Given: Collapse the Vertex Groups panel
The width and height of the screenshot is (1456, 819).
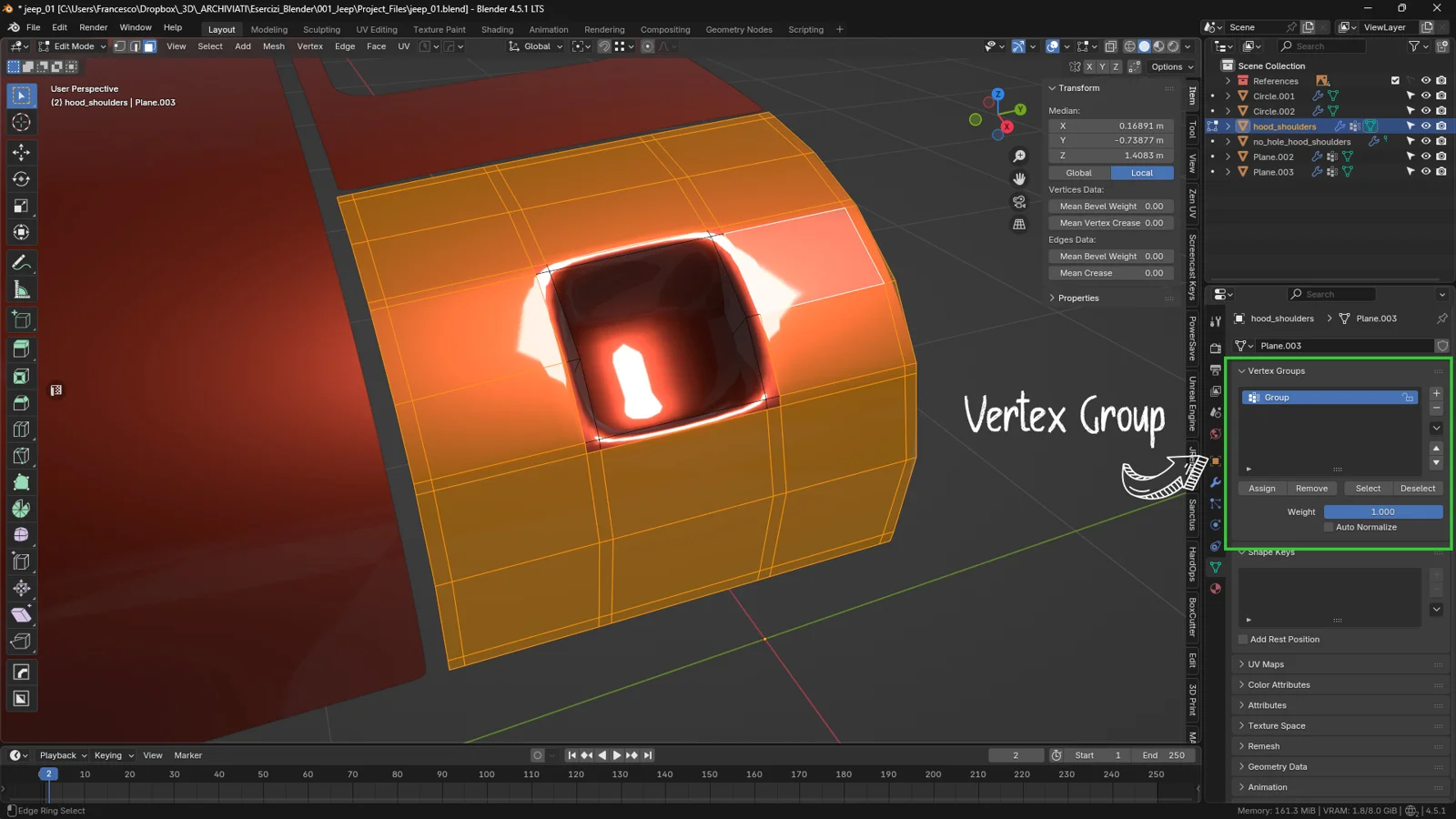Looking at the screenshot, I should coord(1276,371).
